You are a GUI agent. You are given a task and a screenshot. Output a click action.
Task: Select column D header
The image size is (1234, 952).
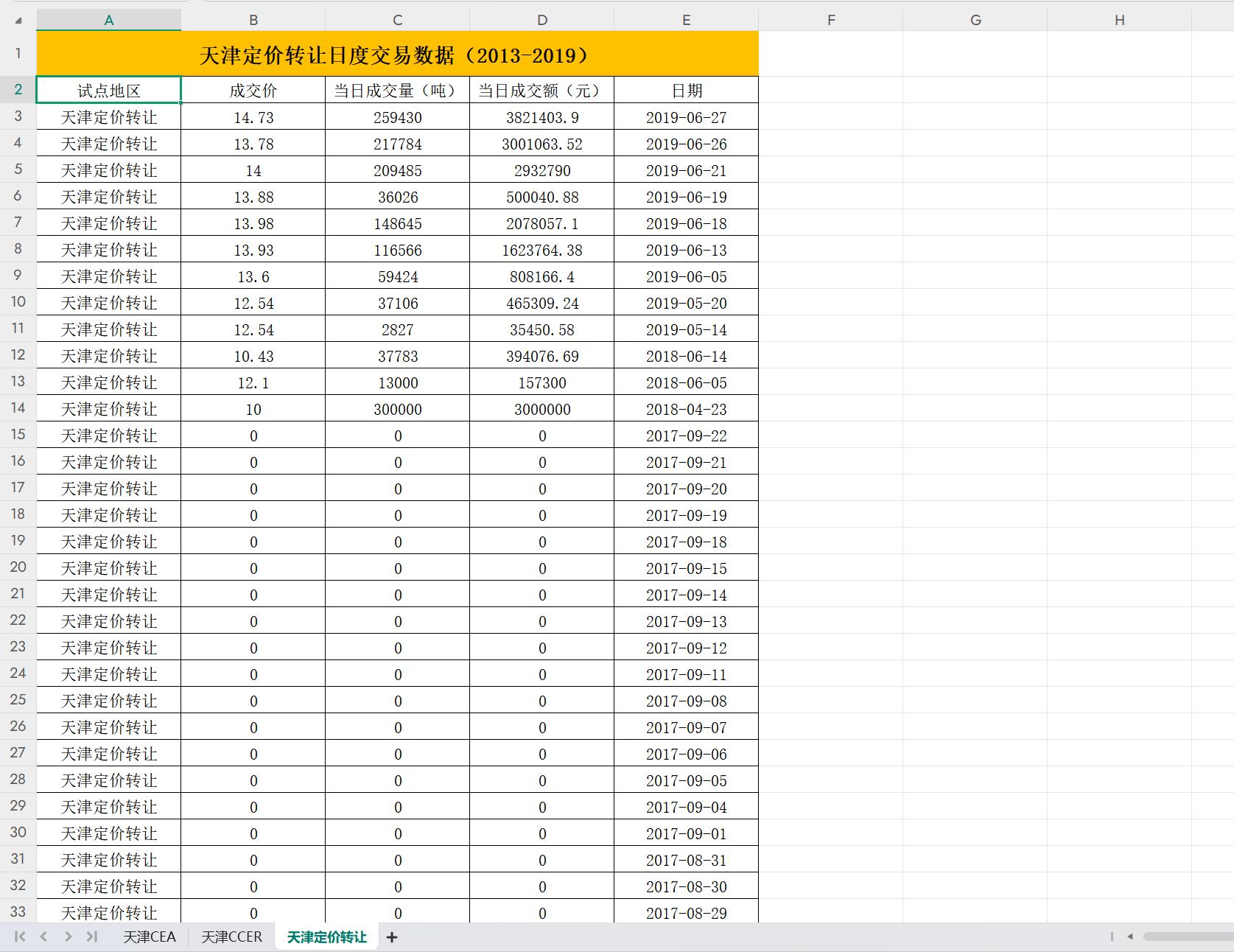click(x=542, y=20)
